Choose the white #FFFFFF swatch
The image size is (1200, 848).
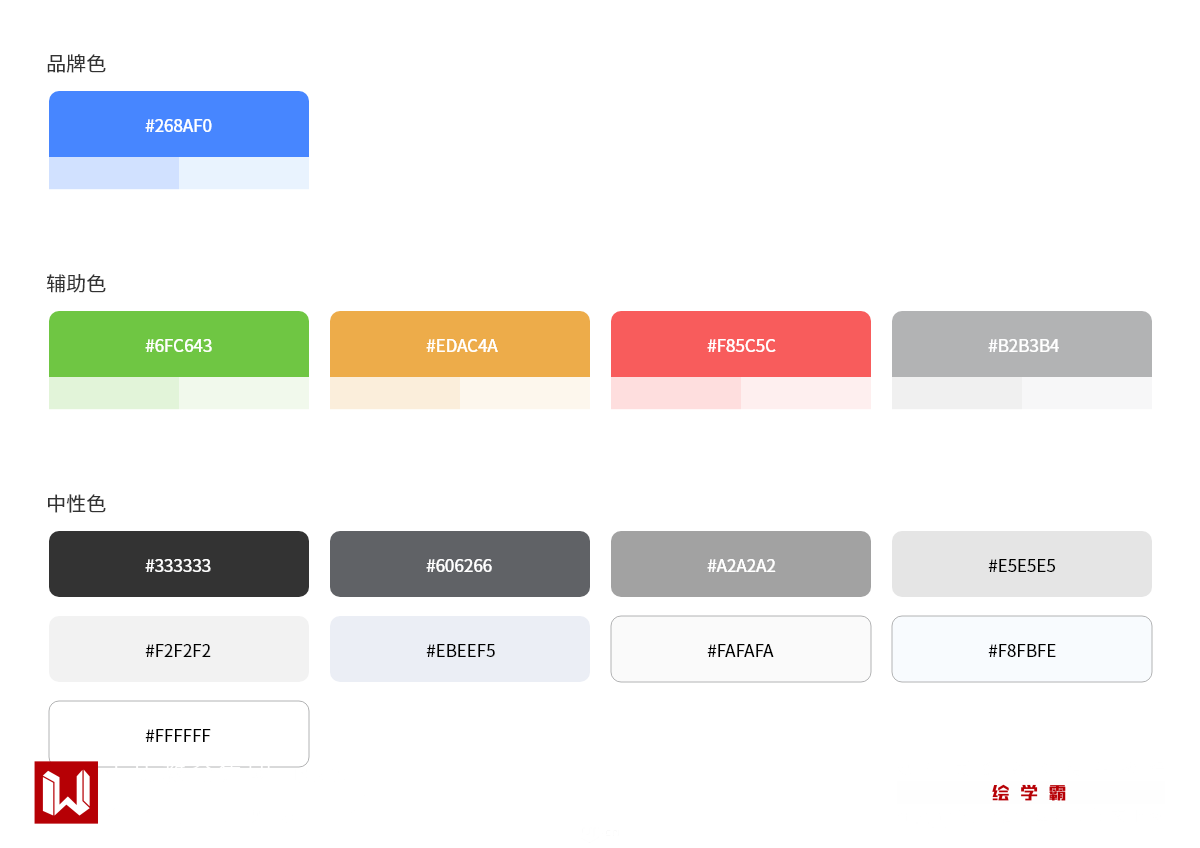click(179, 734)
